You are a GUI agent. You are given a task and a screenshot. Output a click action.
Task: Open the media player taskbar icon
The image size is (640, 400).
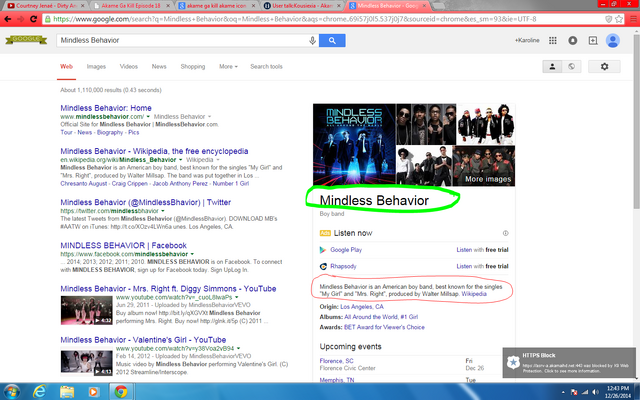[x=93, y=392]
